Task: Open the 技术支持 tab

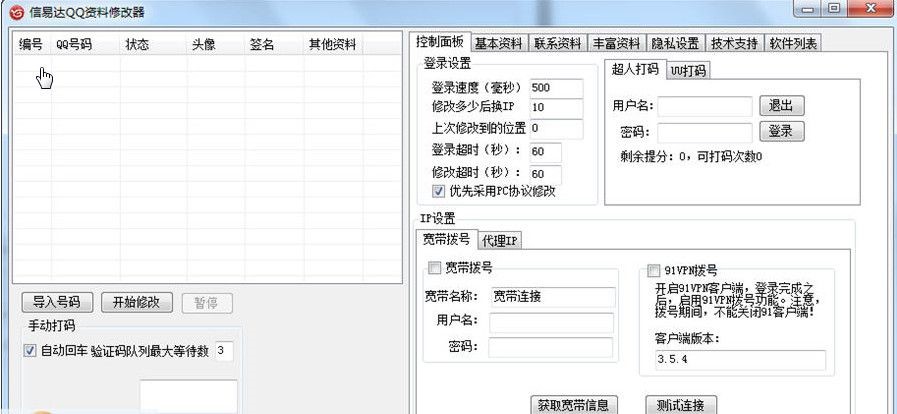Action: click(x=735, y=43)
